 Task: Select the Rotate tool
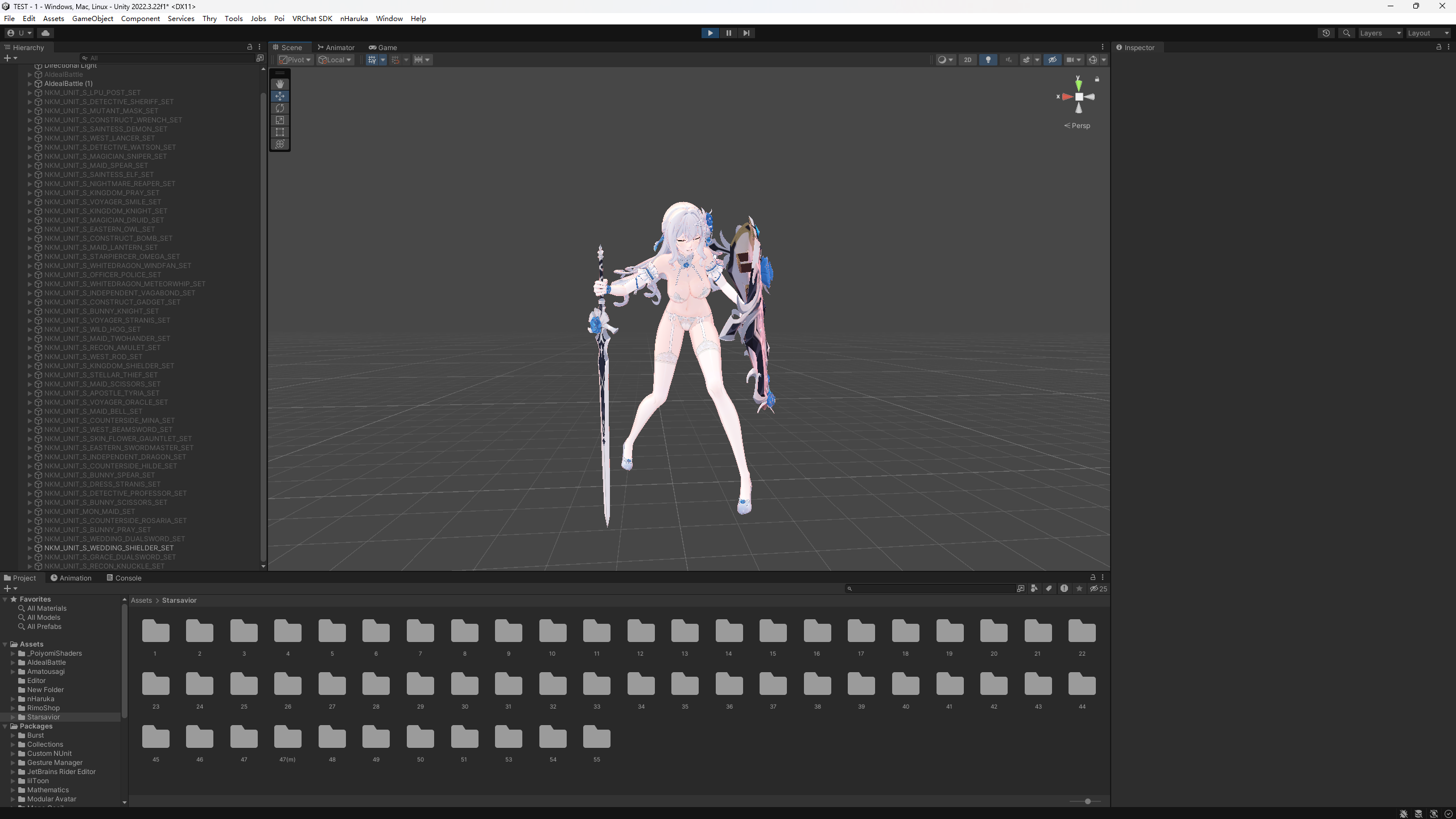(279, 108)
